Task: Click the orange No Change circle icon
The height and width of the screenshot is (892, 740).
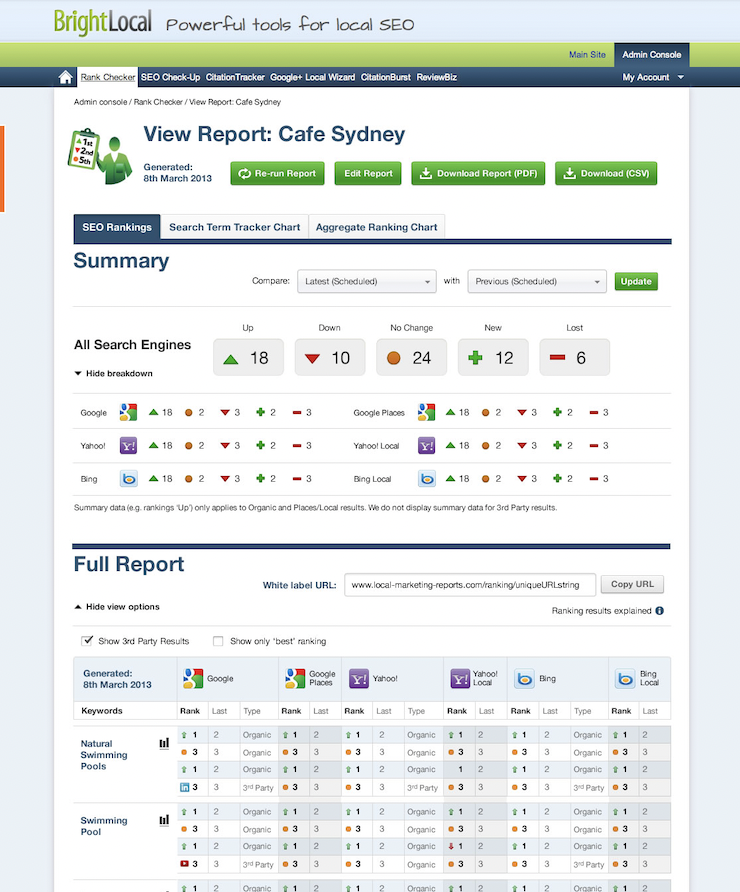Action: [394, 358]
